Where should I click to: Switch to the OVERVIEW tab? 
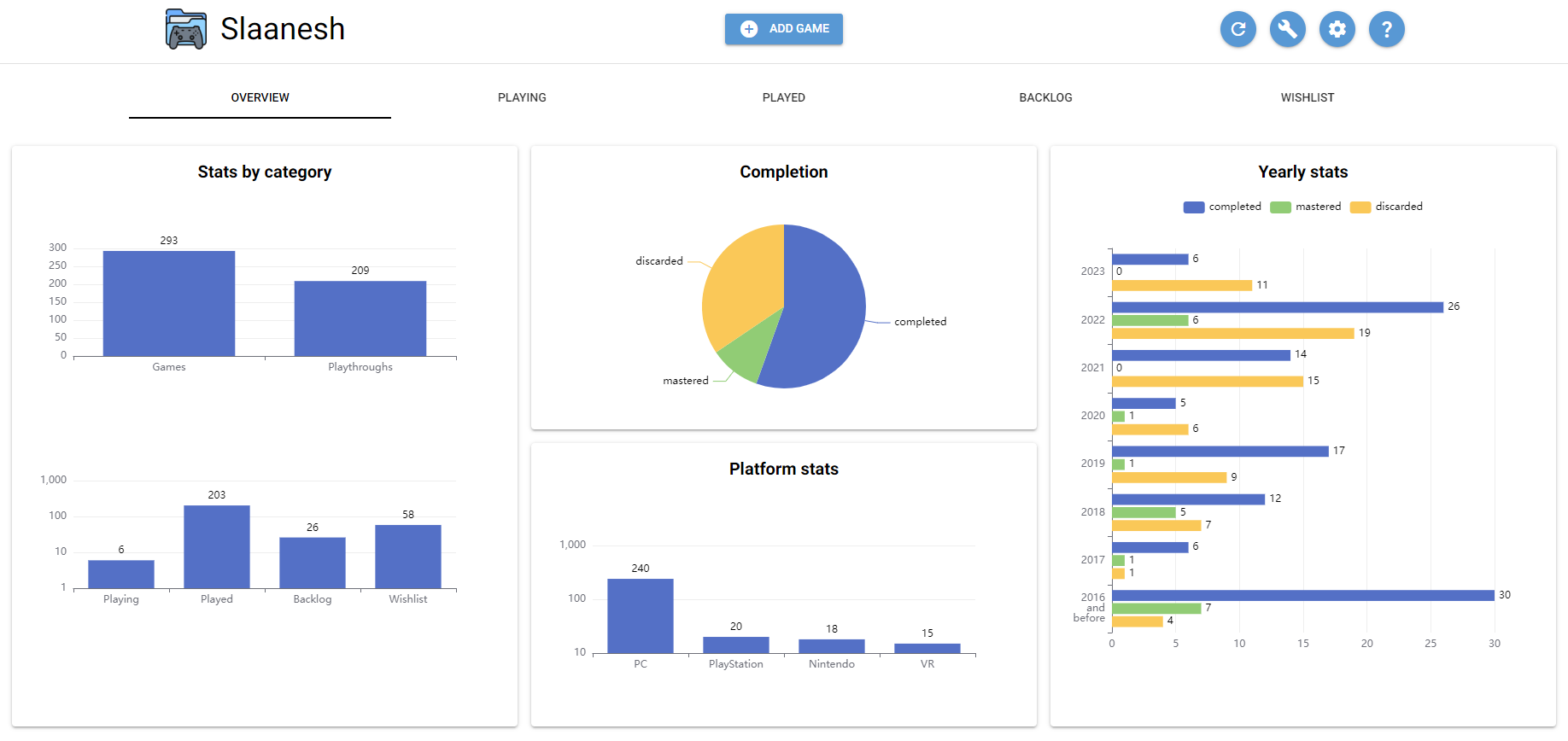[260, 97]
